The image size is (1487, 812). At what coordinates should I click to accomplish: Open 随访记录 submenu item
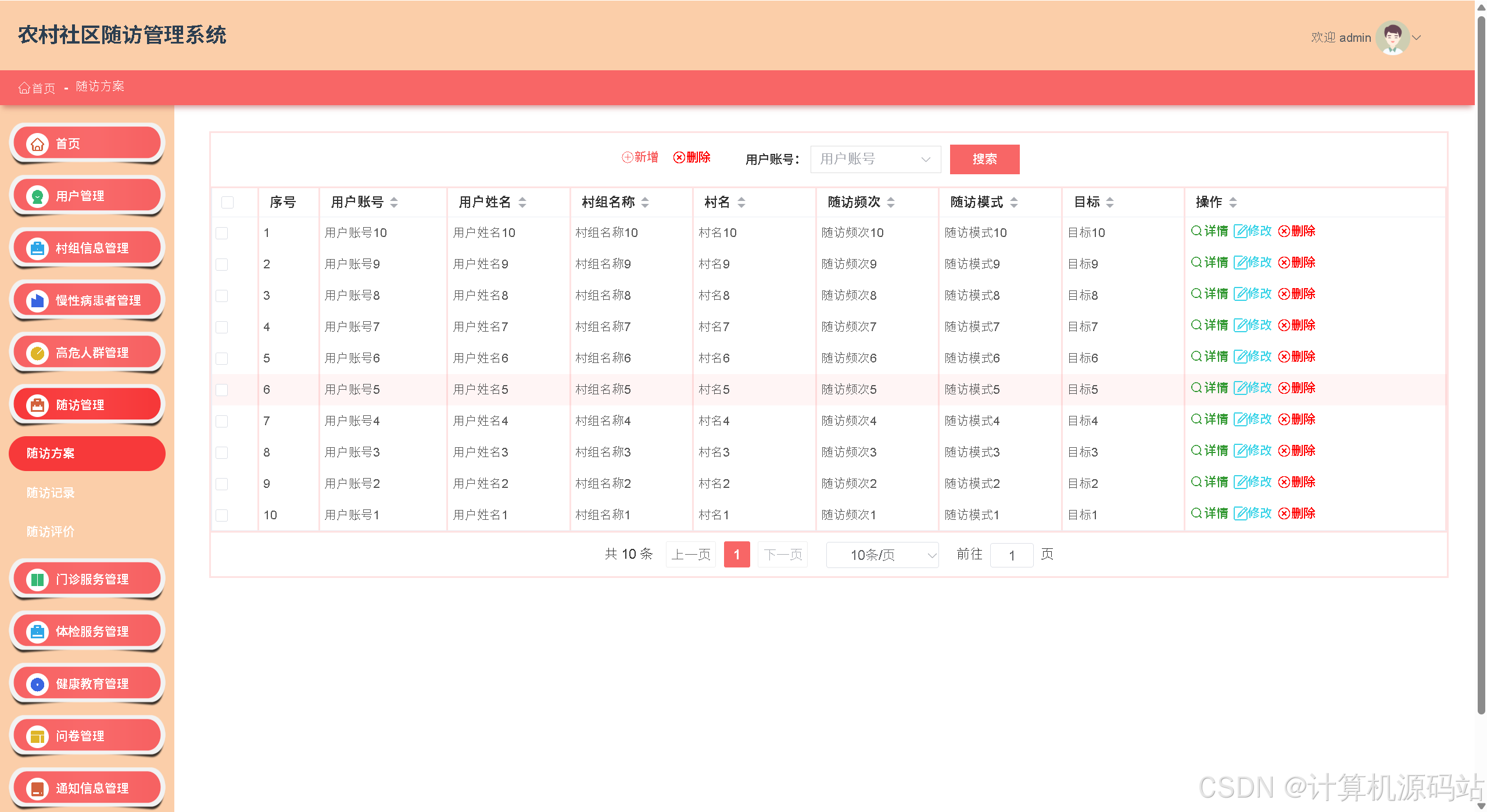[51, 493]
